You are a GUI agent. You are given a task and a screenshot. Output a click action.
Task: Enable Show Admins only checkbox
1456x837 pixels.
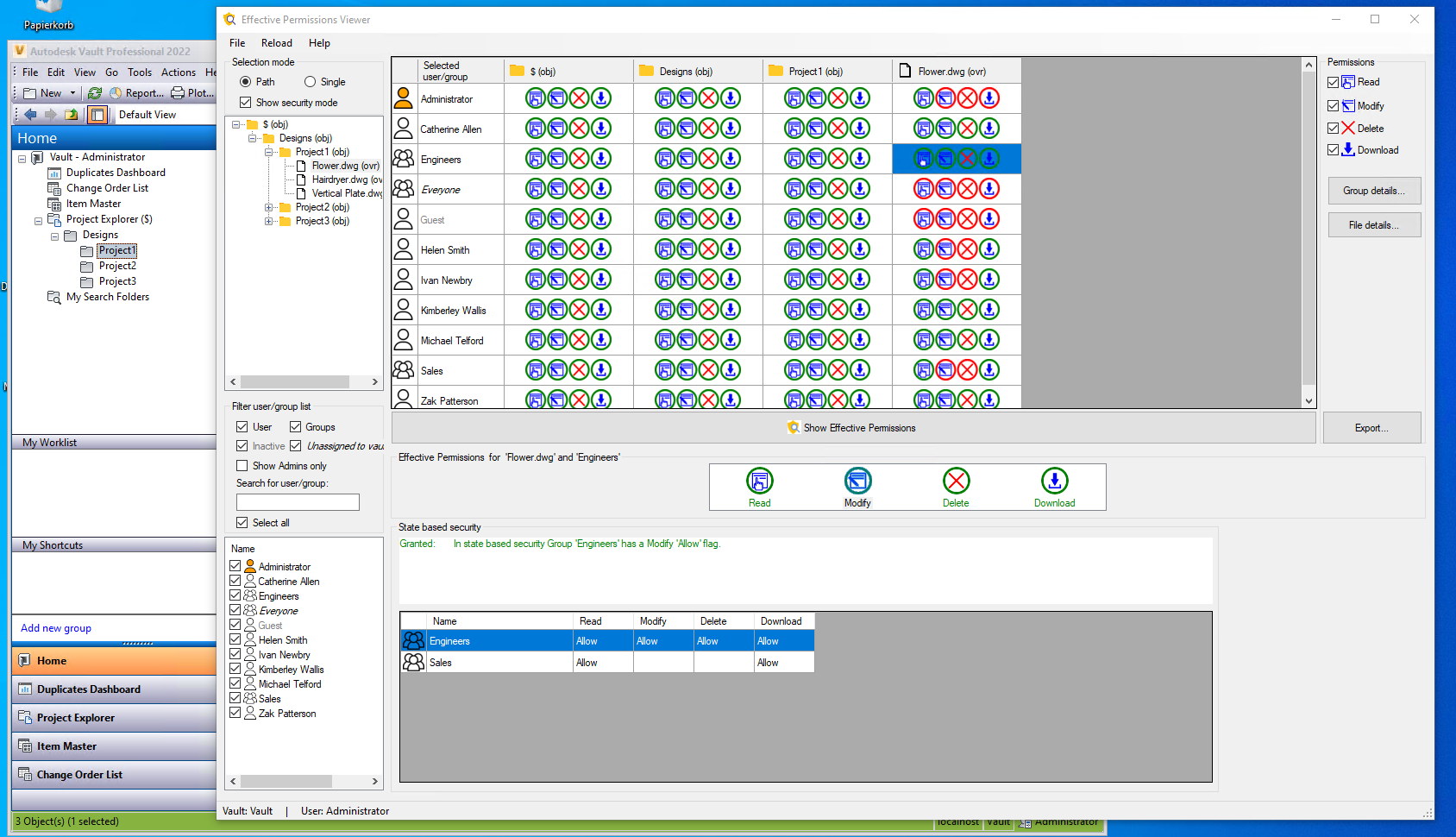pyautogui.click(x=242, y=466)
